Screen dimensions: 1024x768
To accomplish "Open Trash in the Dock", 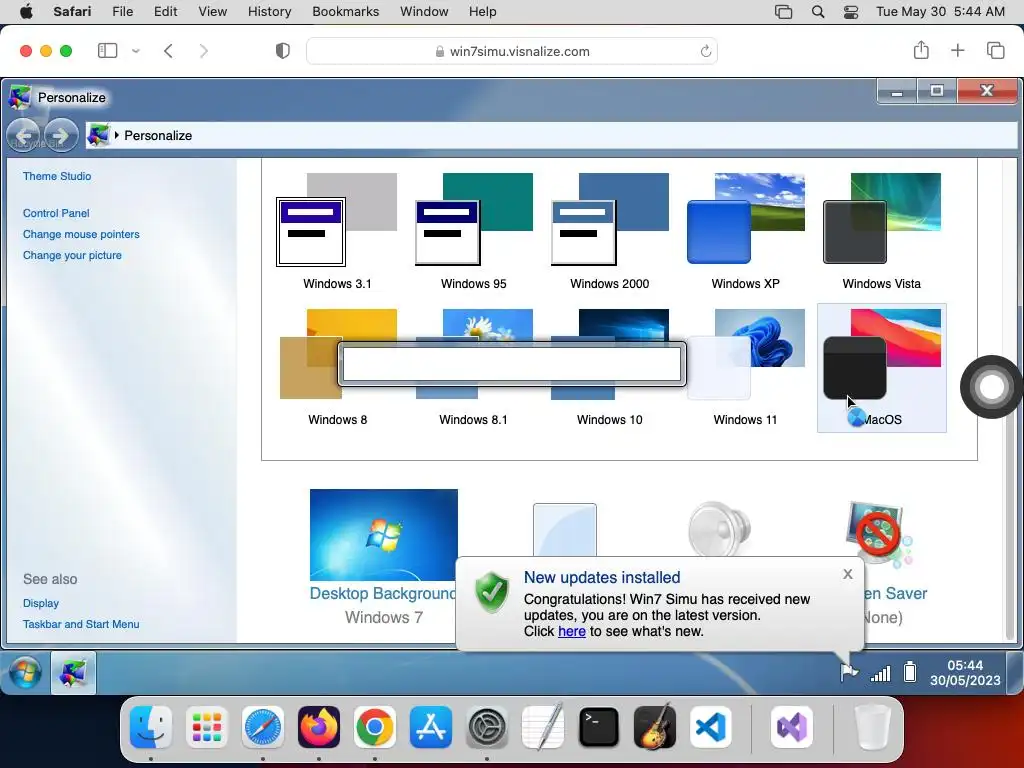I will pos(872,727).
